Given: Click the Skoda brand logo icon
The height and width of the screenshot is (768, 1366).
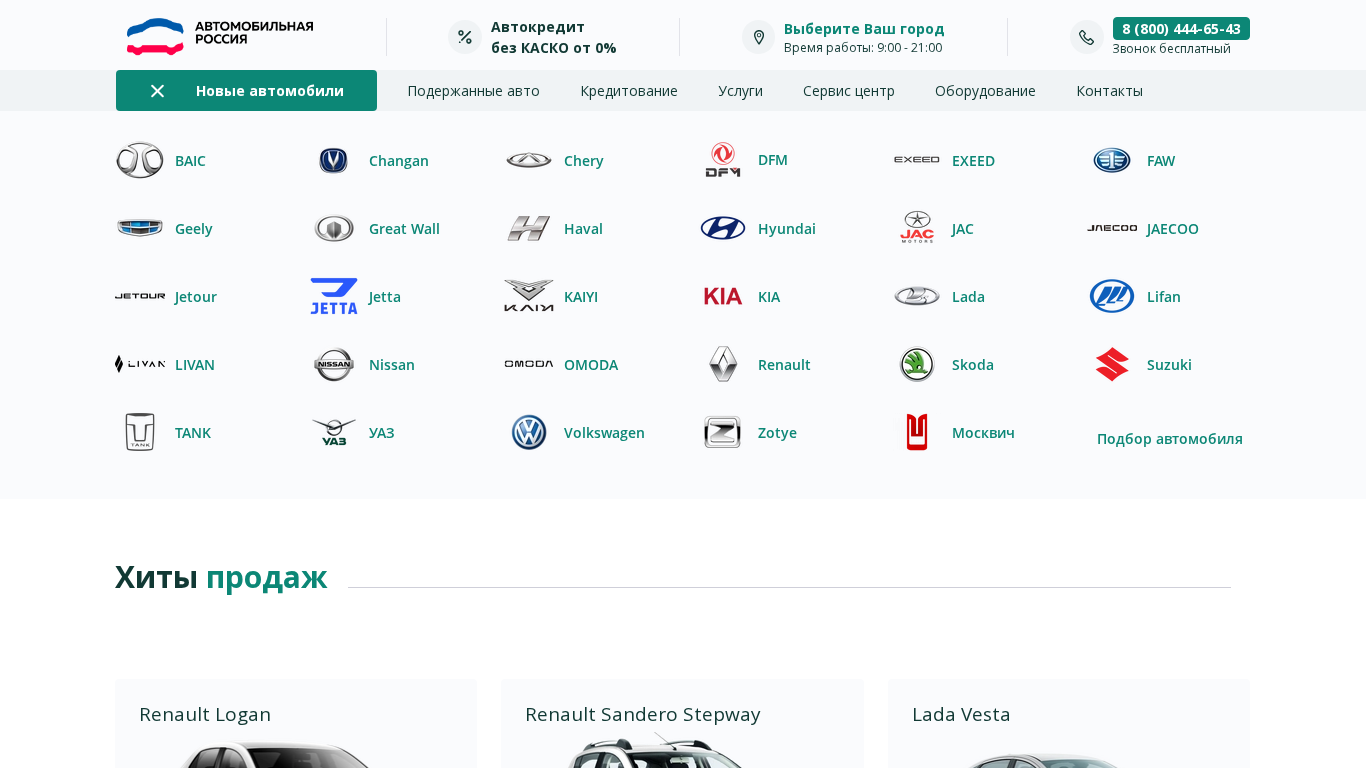Looking at the screenshot, I should [917, 364].
